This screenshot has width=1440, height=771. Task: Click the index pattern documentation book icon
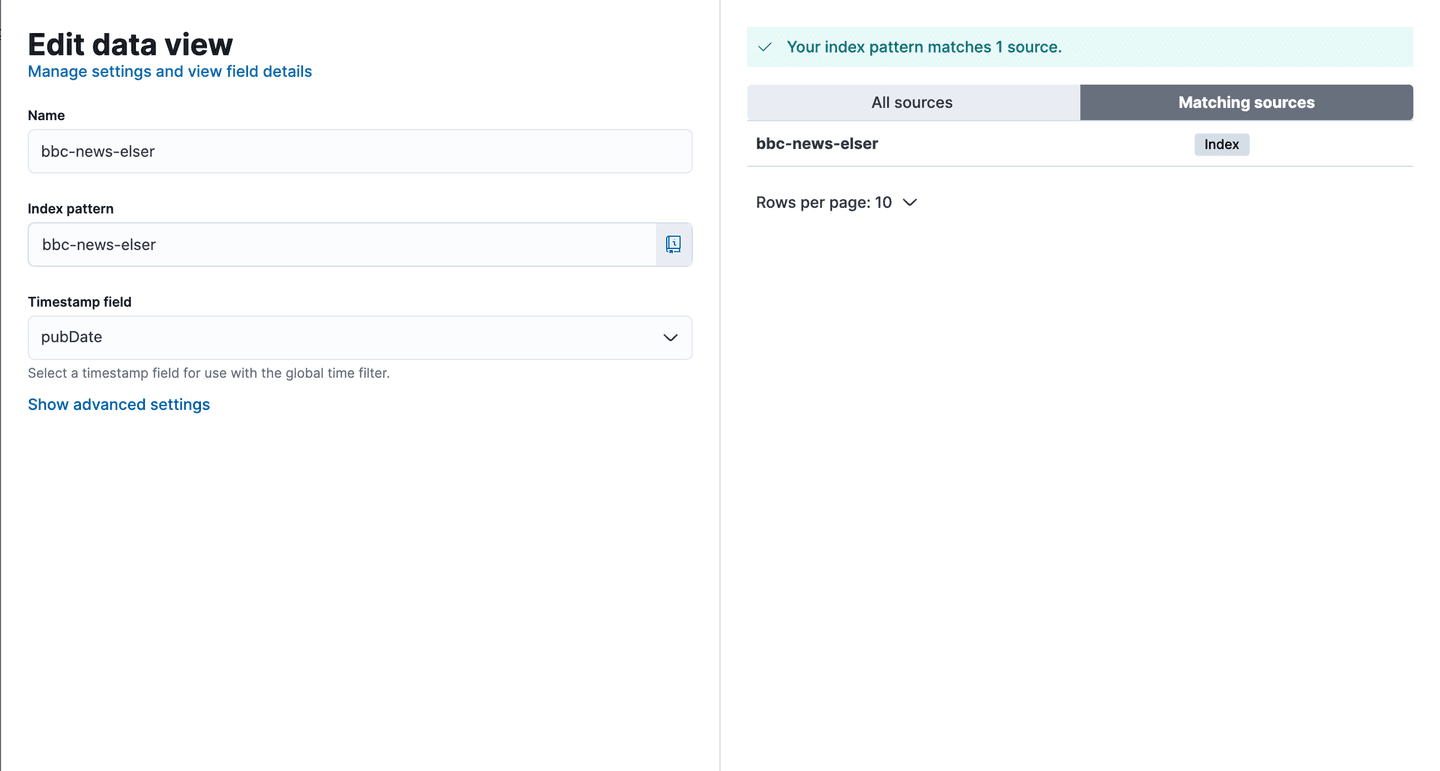point(673,244)
